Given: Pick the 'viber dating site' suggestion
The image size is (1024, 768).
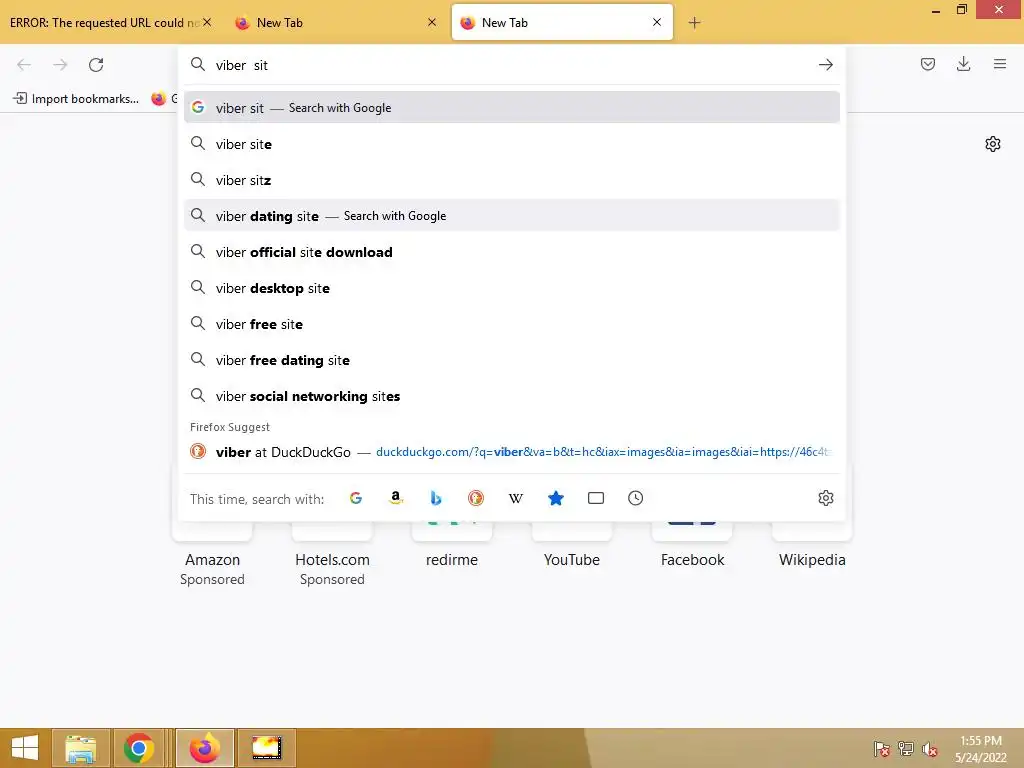Looking at the screenshot, I should [512, 216].
